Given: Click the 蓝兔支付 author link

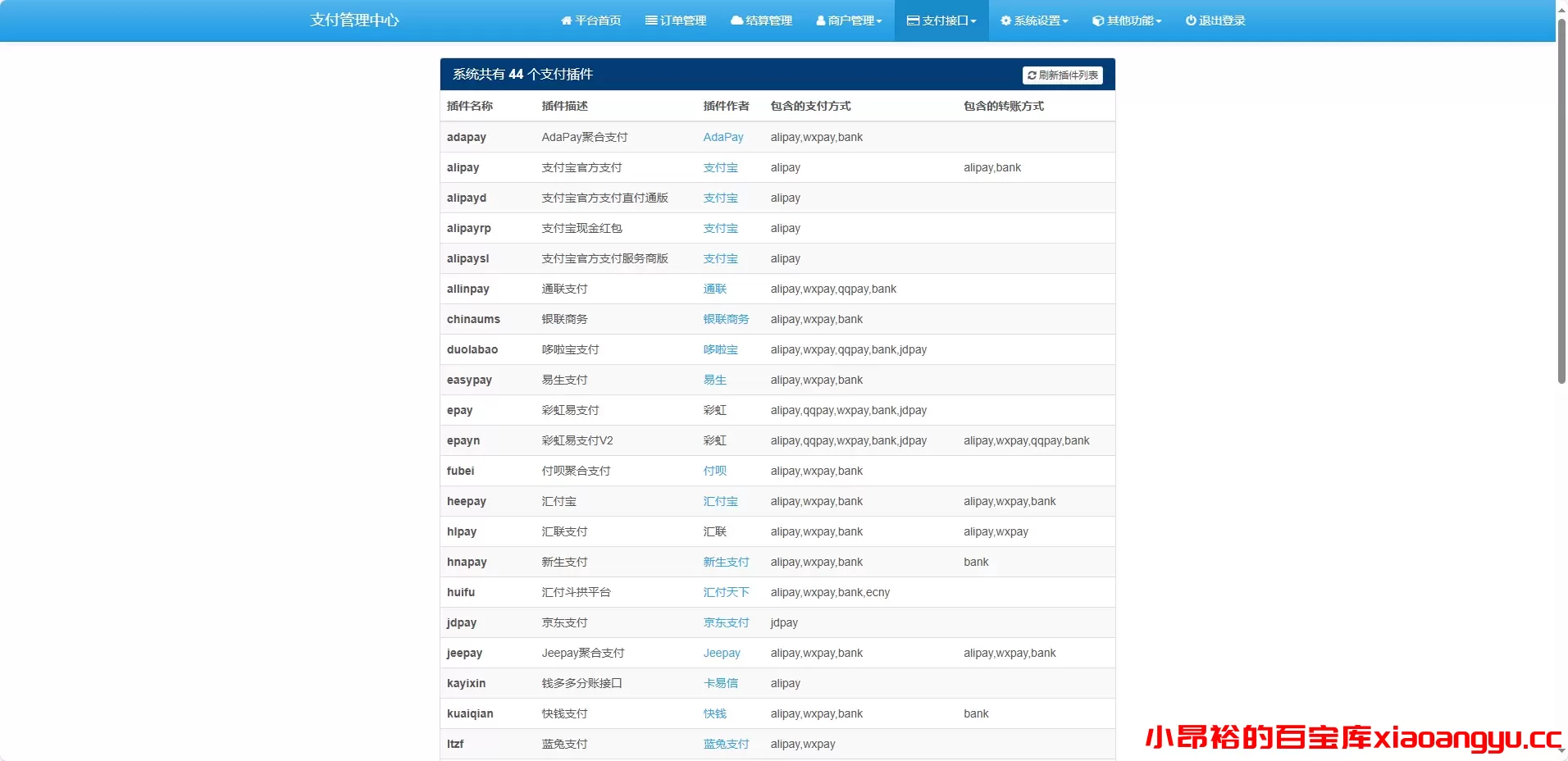Looking at the screenshot, I should coord(726,744).
